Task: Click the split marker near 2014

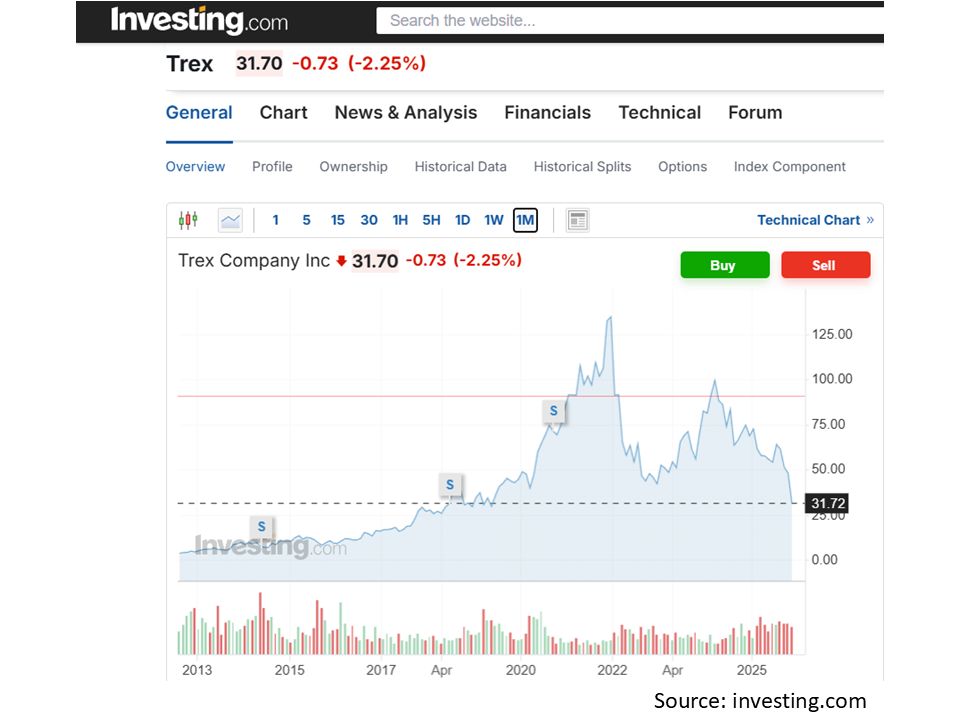Action: [261, 526]
